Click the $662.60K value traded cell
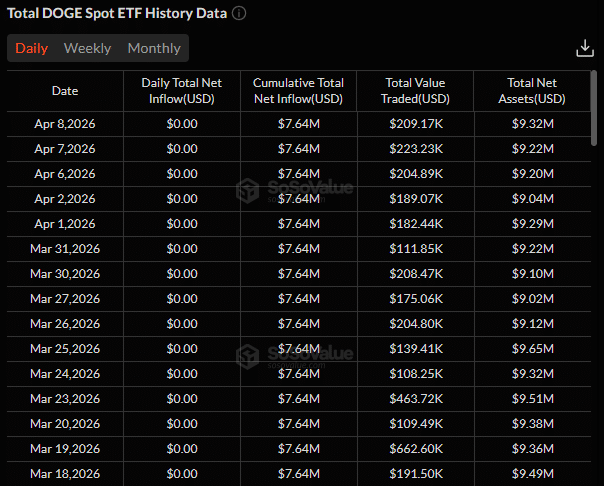The image size is (604, 486). click(x=415, y=449)
